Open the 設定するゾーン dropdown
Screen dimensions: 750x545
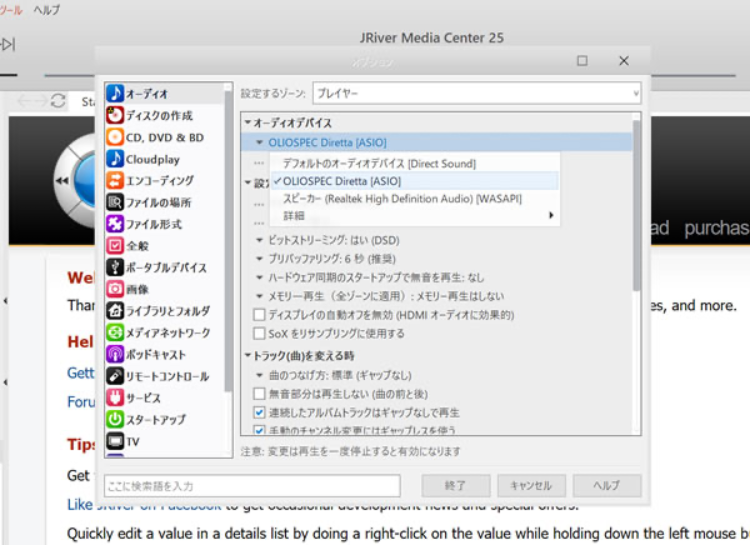[475, 93]
